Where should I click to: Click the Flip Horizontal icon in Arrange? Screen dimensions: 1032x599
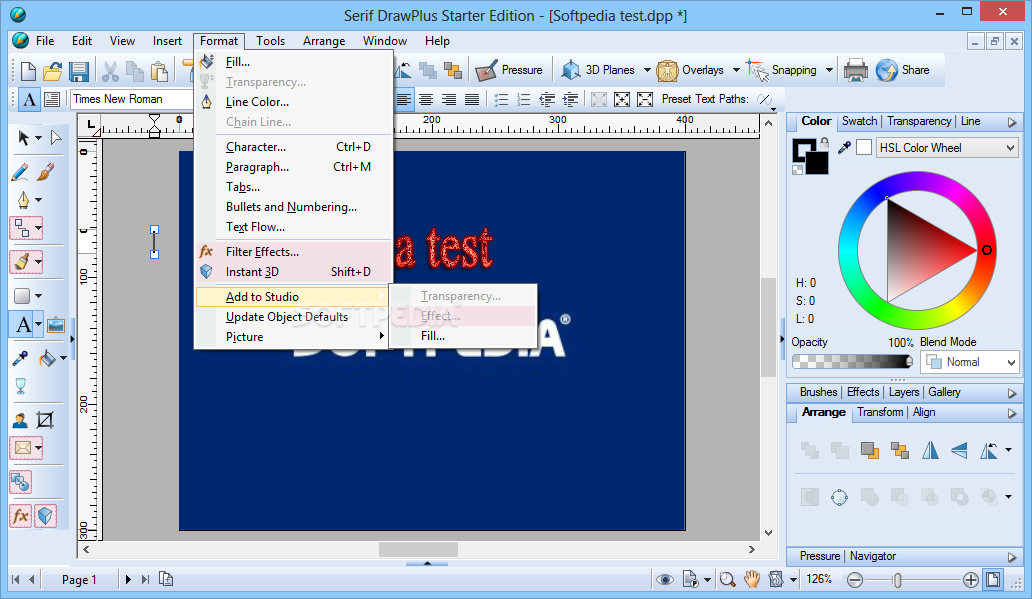930,450
